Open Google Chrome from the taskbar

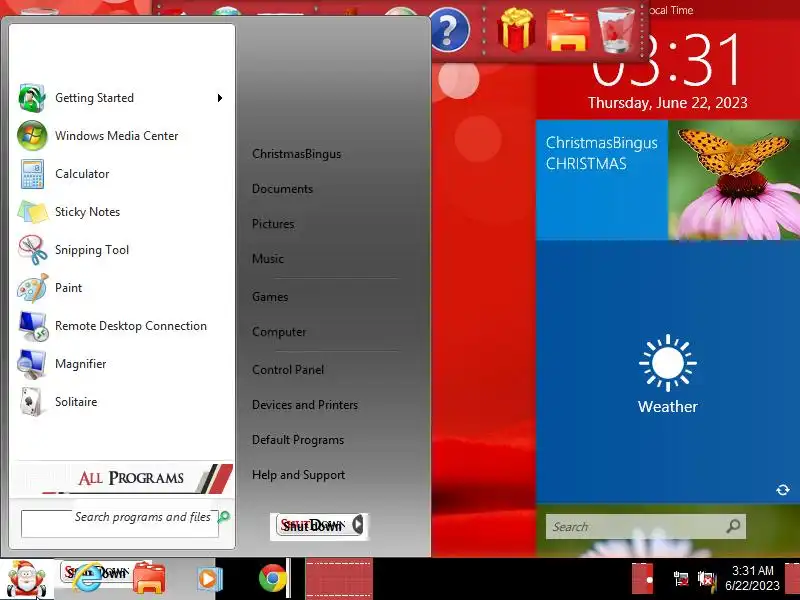[272, 578]
